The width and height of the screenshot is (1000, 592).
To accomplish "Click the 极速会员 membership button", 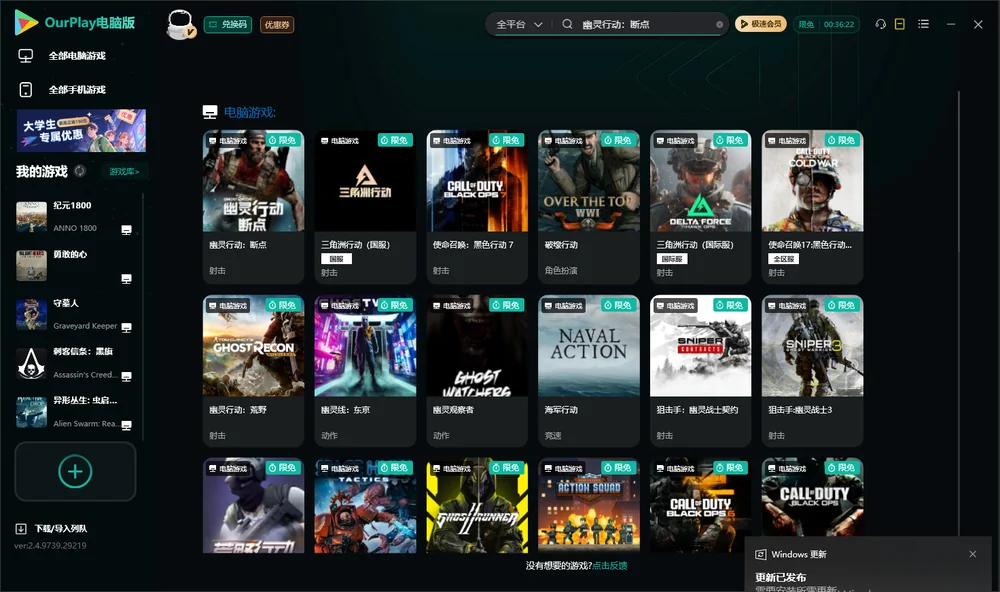I will pyautogui.click(x=761, y=24).
